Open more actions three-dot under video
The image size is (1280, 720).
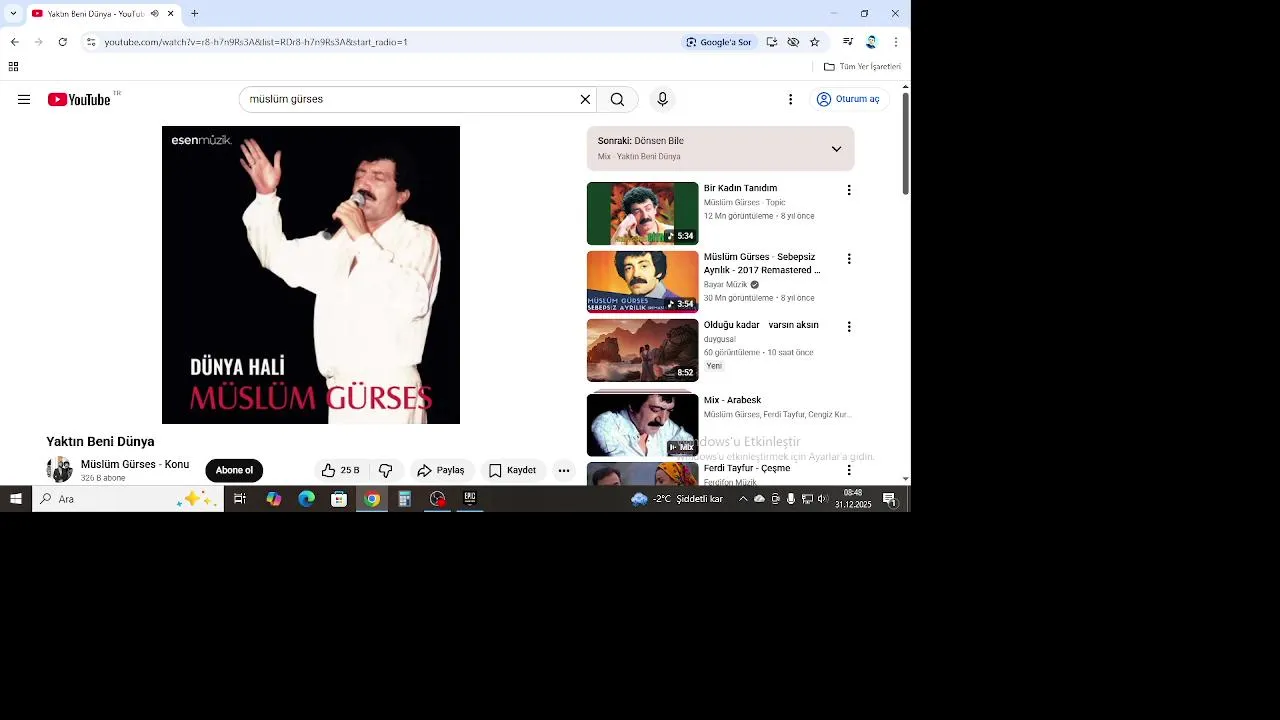564,470
